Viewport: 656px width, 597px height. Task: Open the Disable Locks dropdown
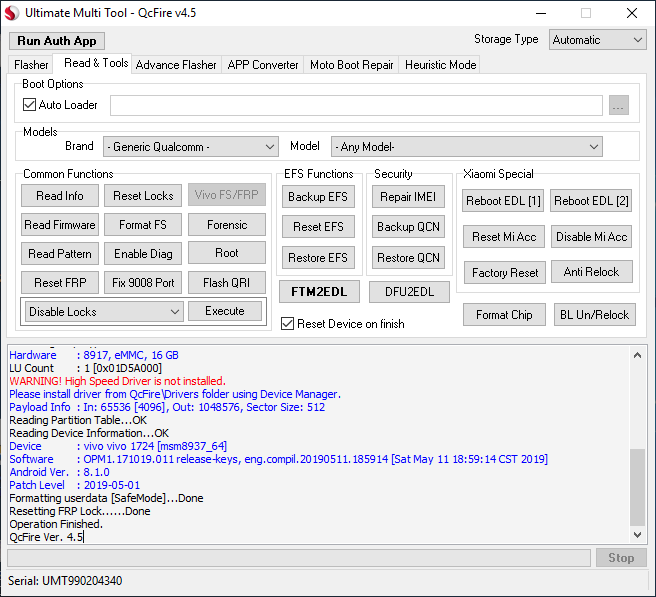pos(104,312)
